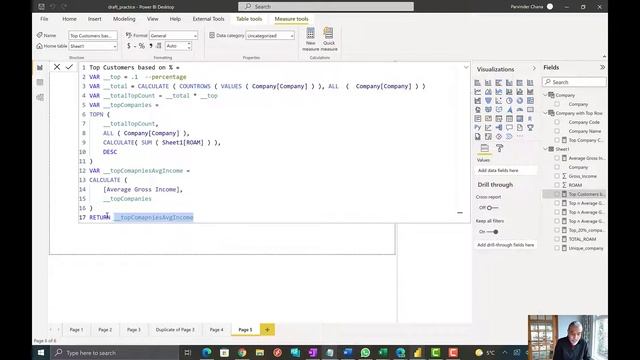Select the card visual icon

tap(530, 109)
